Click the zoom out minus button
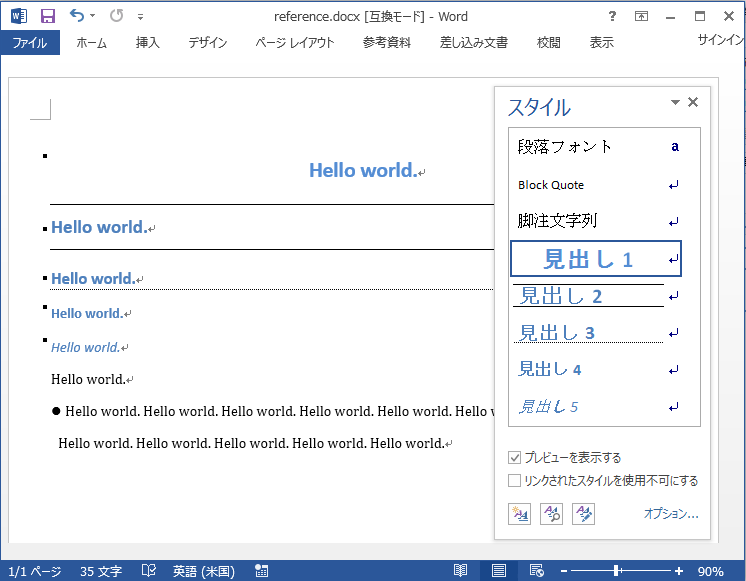Image resolution: width=746 pixels, height=581 pixels. point(564,571)
